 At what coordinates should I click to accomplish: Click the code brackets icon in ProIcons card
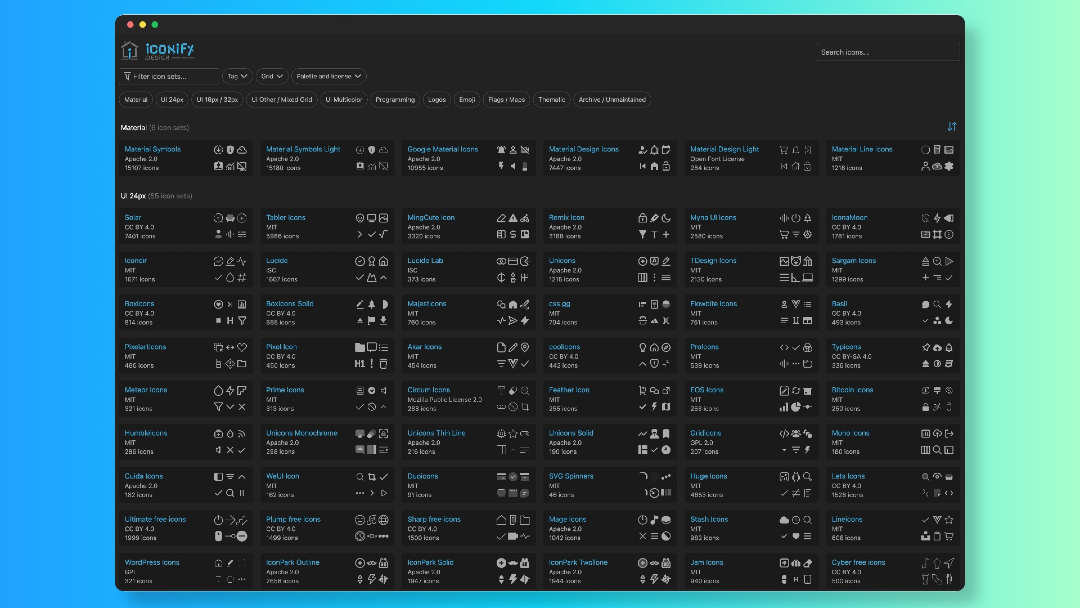[x=784, y=348]
